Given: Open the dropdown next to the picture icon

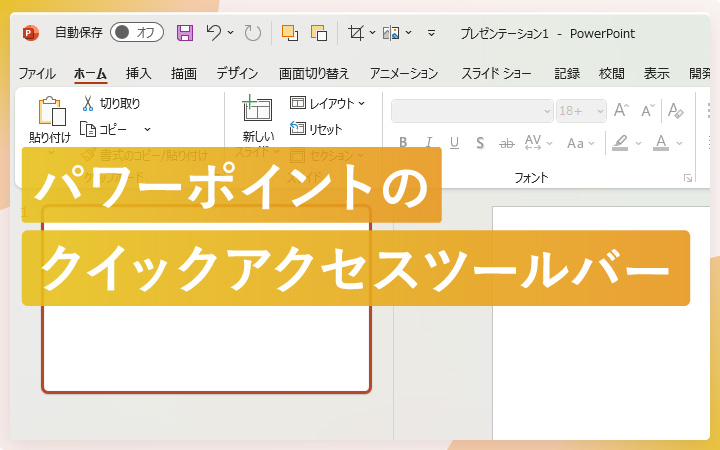Looking at the screenshot, I should [x=408, y=33].
